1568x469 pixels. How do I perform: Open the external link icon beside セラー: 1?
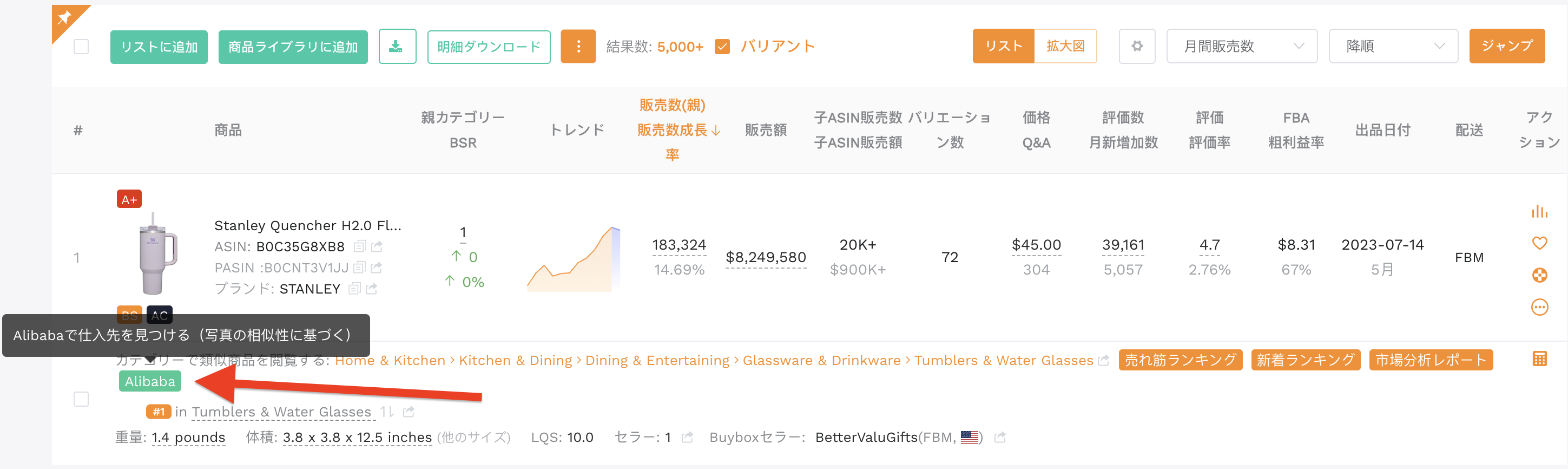(687, 438)
